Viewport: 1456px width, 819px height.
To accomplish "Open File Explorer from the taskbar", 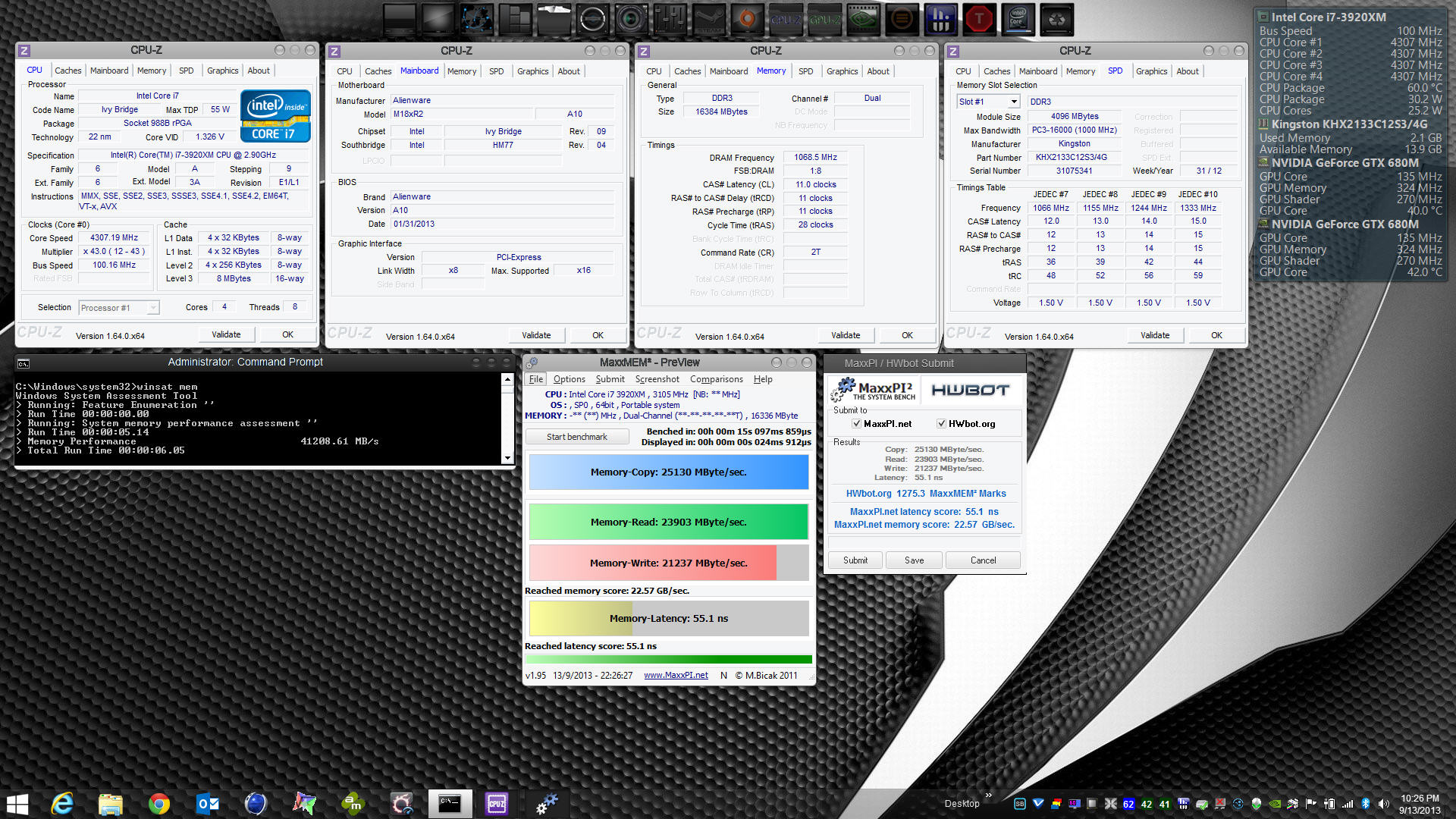I will [111, 804].
